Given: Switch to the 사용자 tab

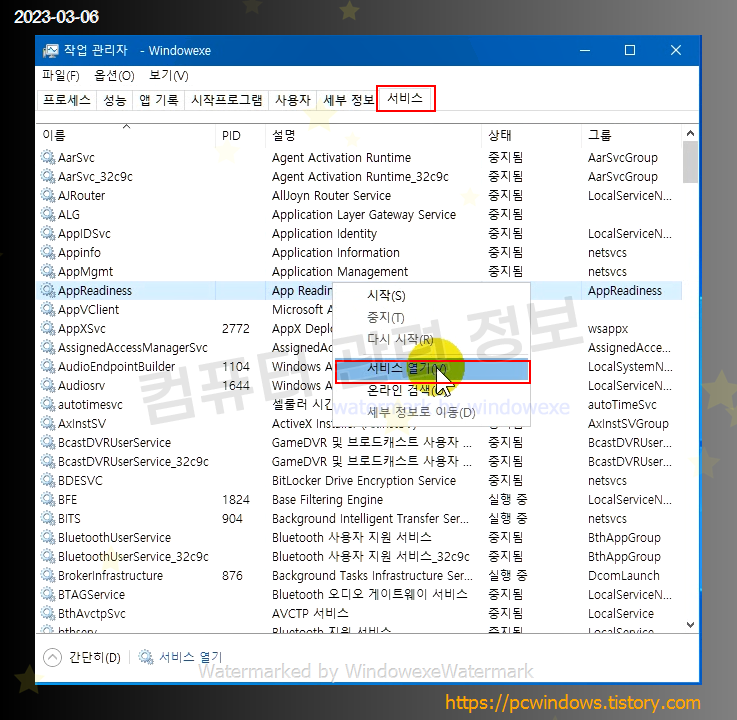Looking at the screenshot, I should tap(292, 100).
